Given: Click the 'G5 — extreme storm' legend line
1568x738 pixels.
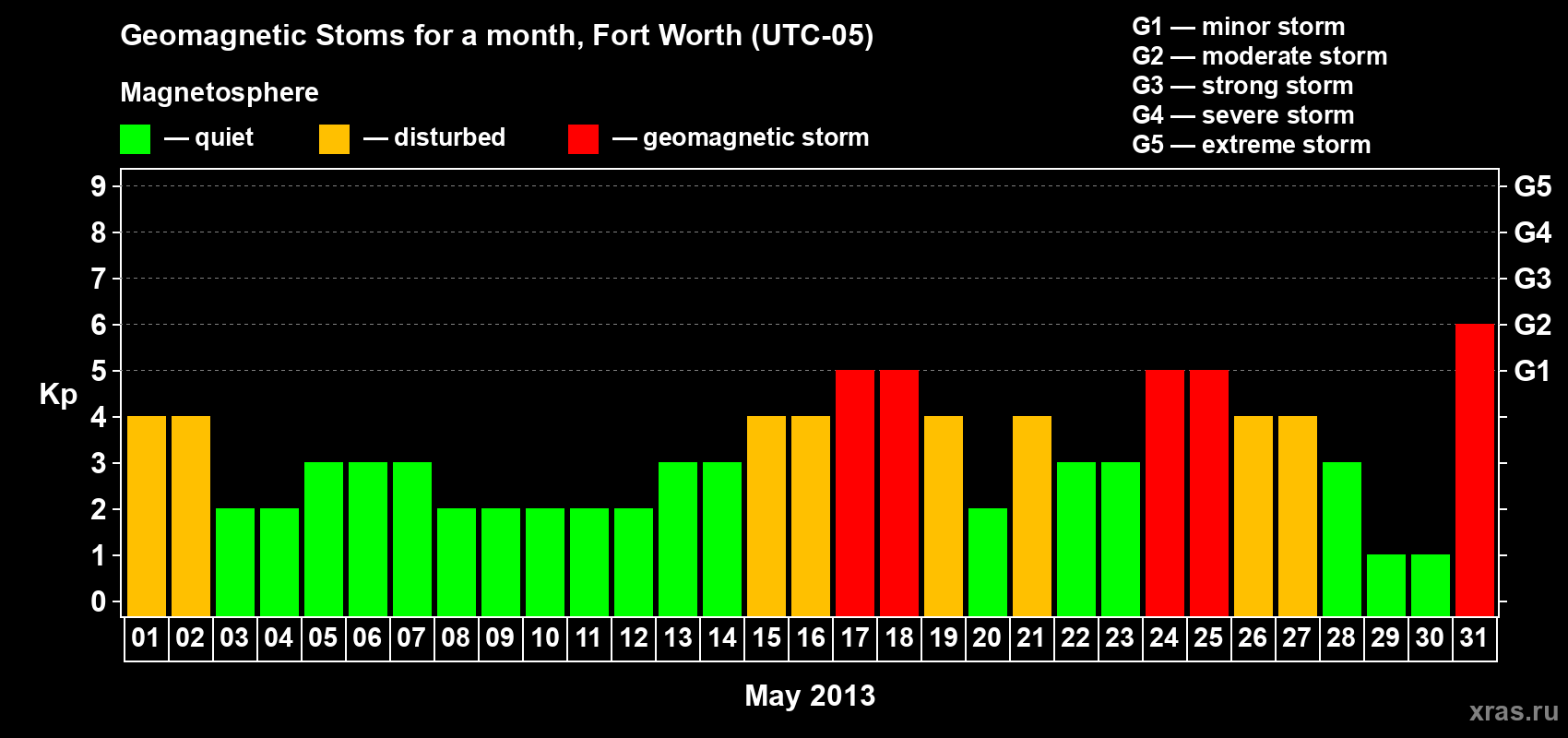Looking at the screenshot, I should pyautogui.click(x=1252, y=145).
